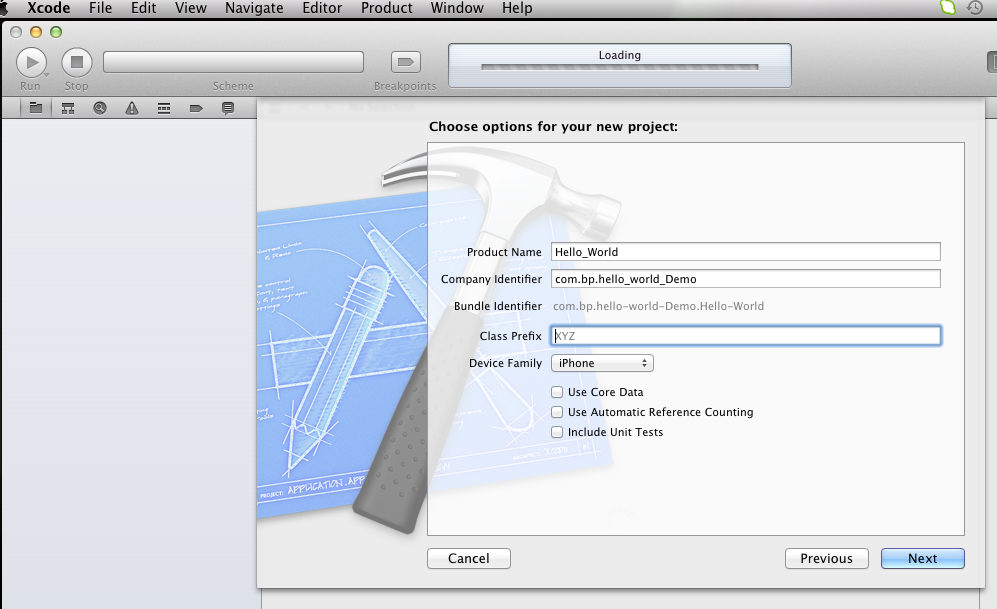This screenshot has height=609, width=997.
Task: Show the Search navigator icon
Action: click(x=100, y=108)
